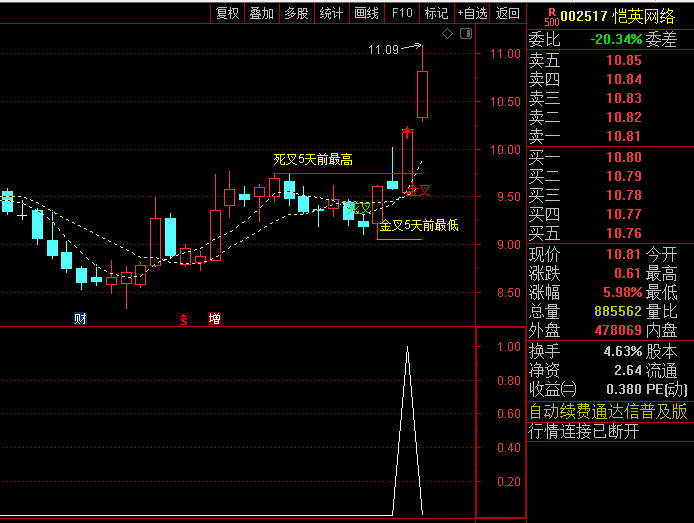Add stock via +自选 button

[472, 13]
